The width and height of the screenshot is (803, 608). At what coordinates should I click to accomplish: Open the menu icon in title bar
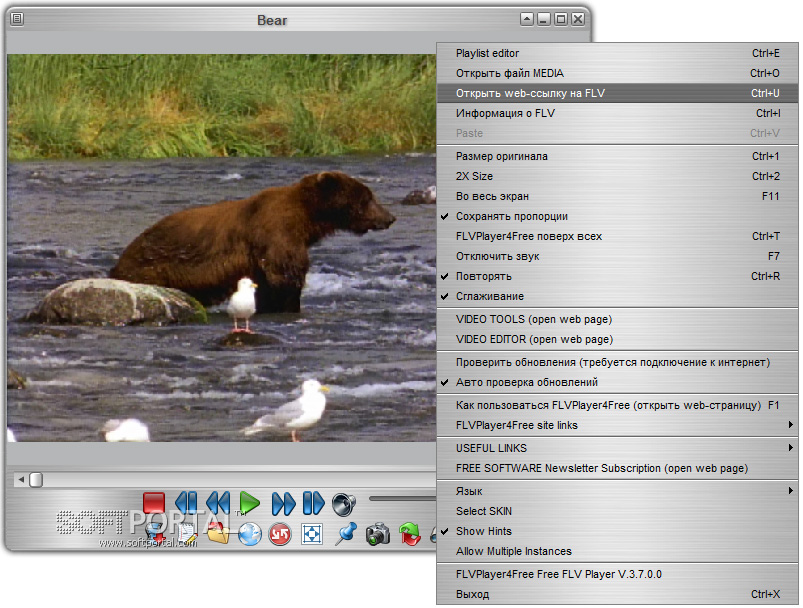[17, 19]
